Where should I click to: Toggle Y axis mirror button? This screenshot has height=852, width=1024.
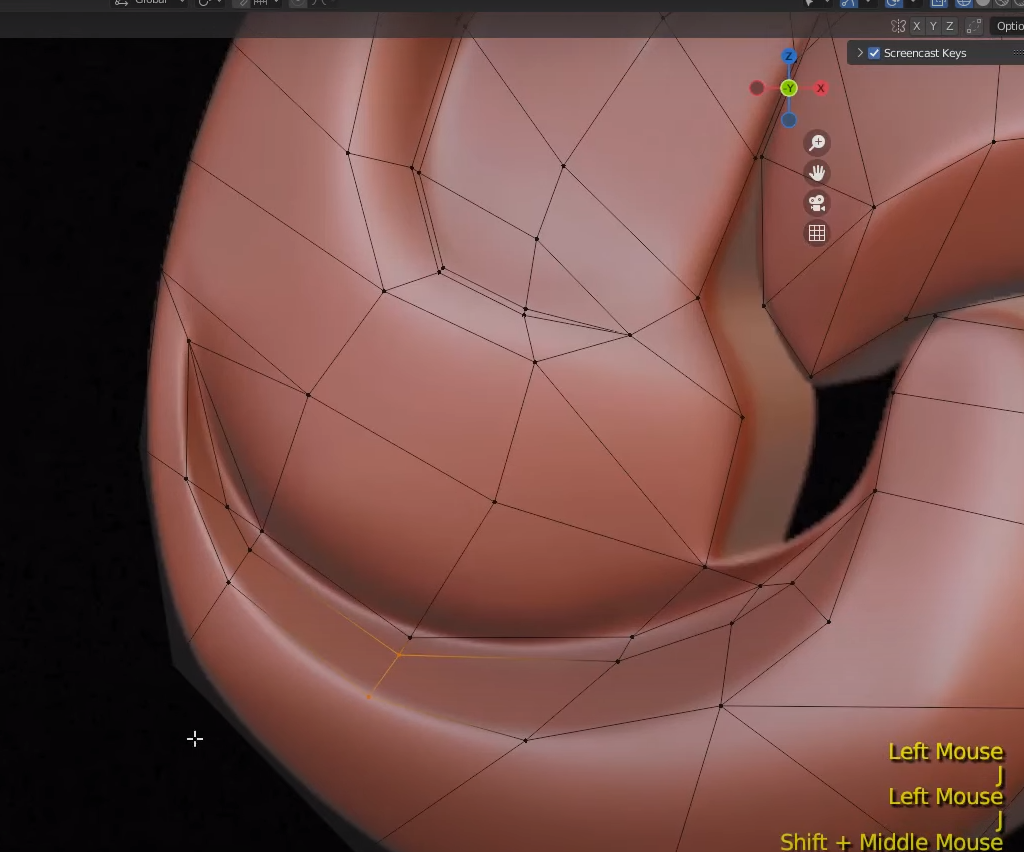click(933, 26)
